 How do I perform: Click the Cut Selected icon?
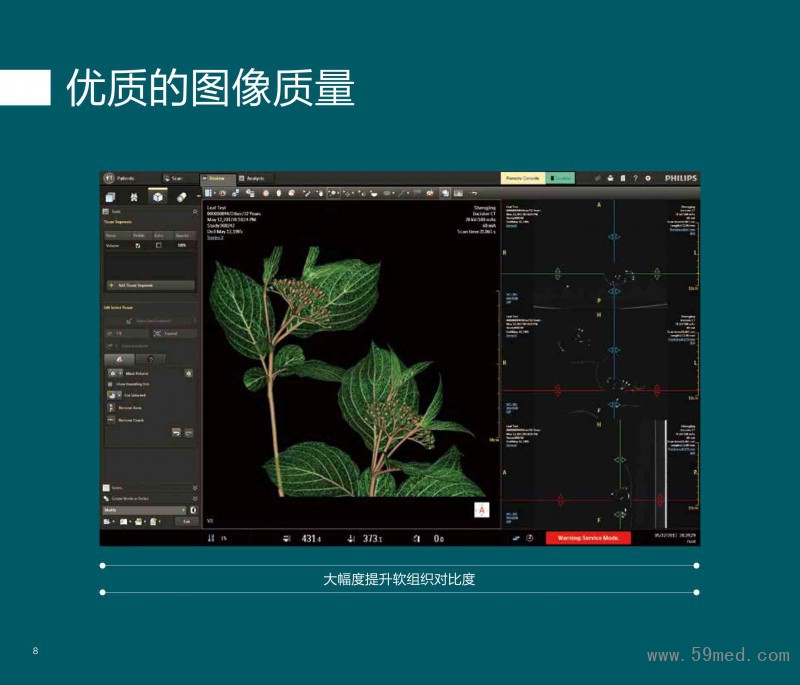(112, 395)
